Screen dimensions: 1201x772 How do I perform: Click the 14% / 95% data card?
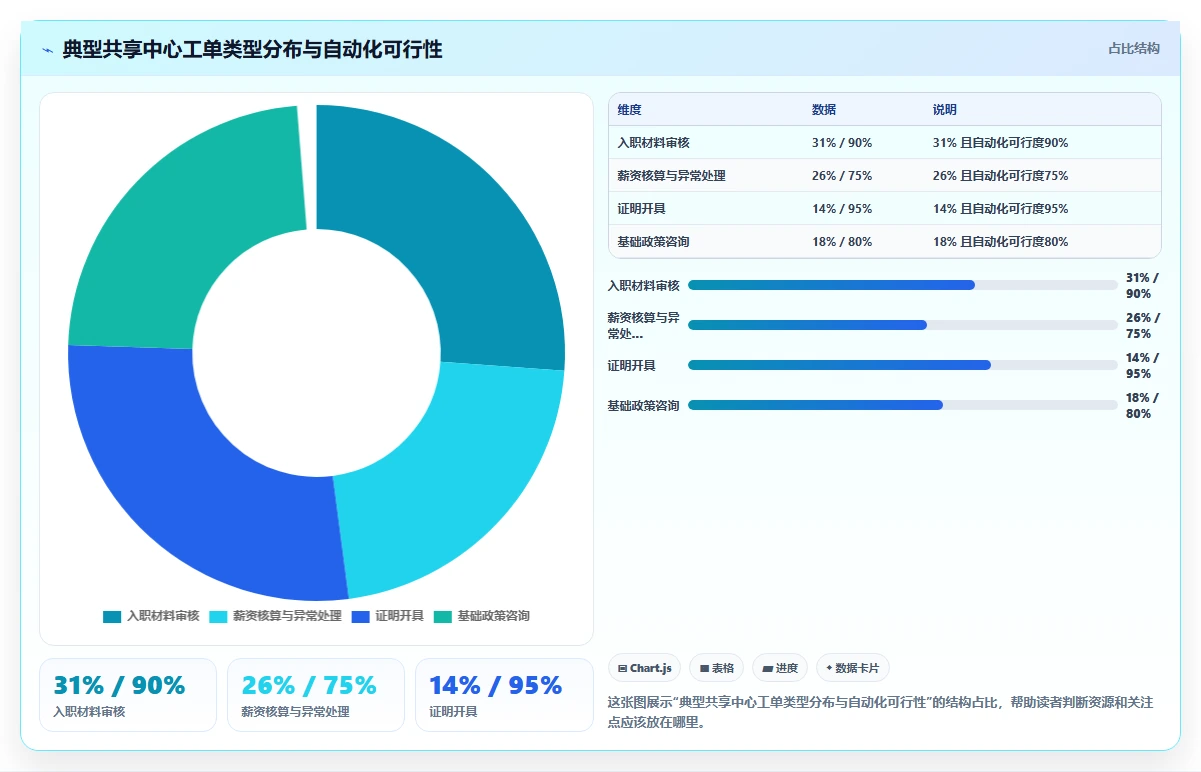[504, 695]
